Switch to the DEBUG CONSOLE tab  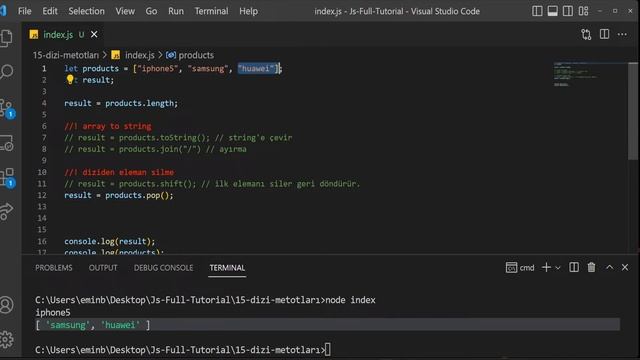pyautogui.click(x=164, y=268)
